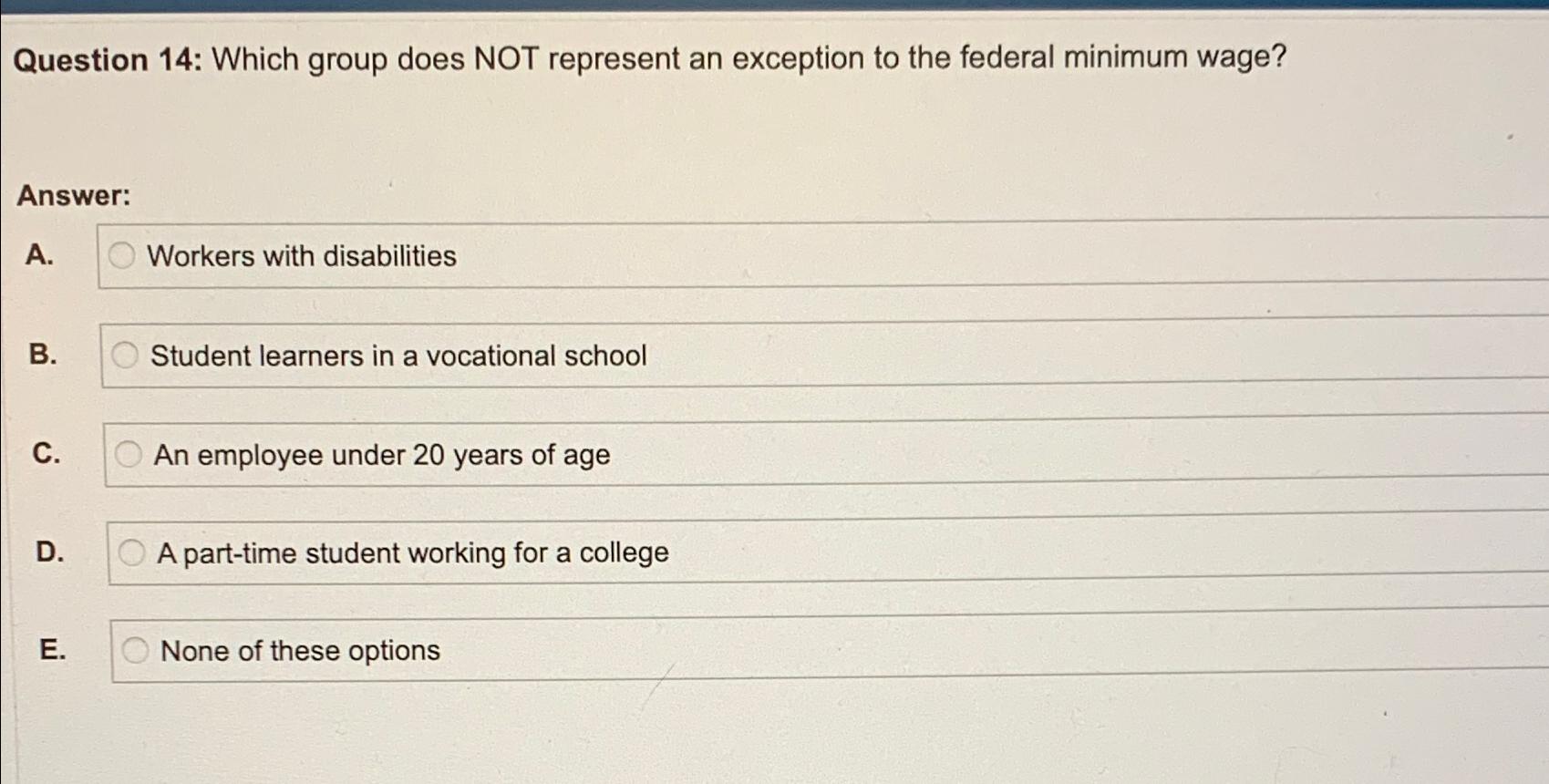The width and height of the screenshot is (1549, 784).
Task: Select radio button for 'A part-time student working for a college'
Action: click(133, 551)
